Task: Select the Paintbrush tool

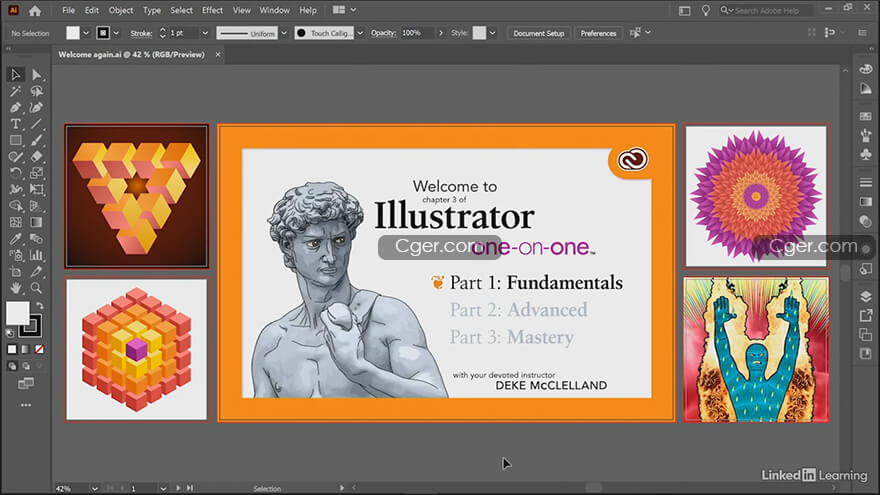Action: click(36, 140)
